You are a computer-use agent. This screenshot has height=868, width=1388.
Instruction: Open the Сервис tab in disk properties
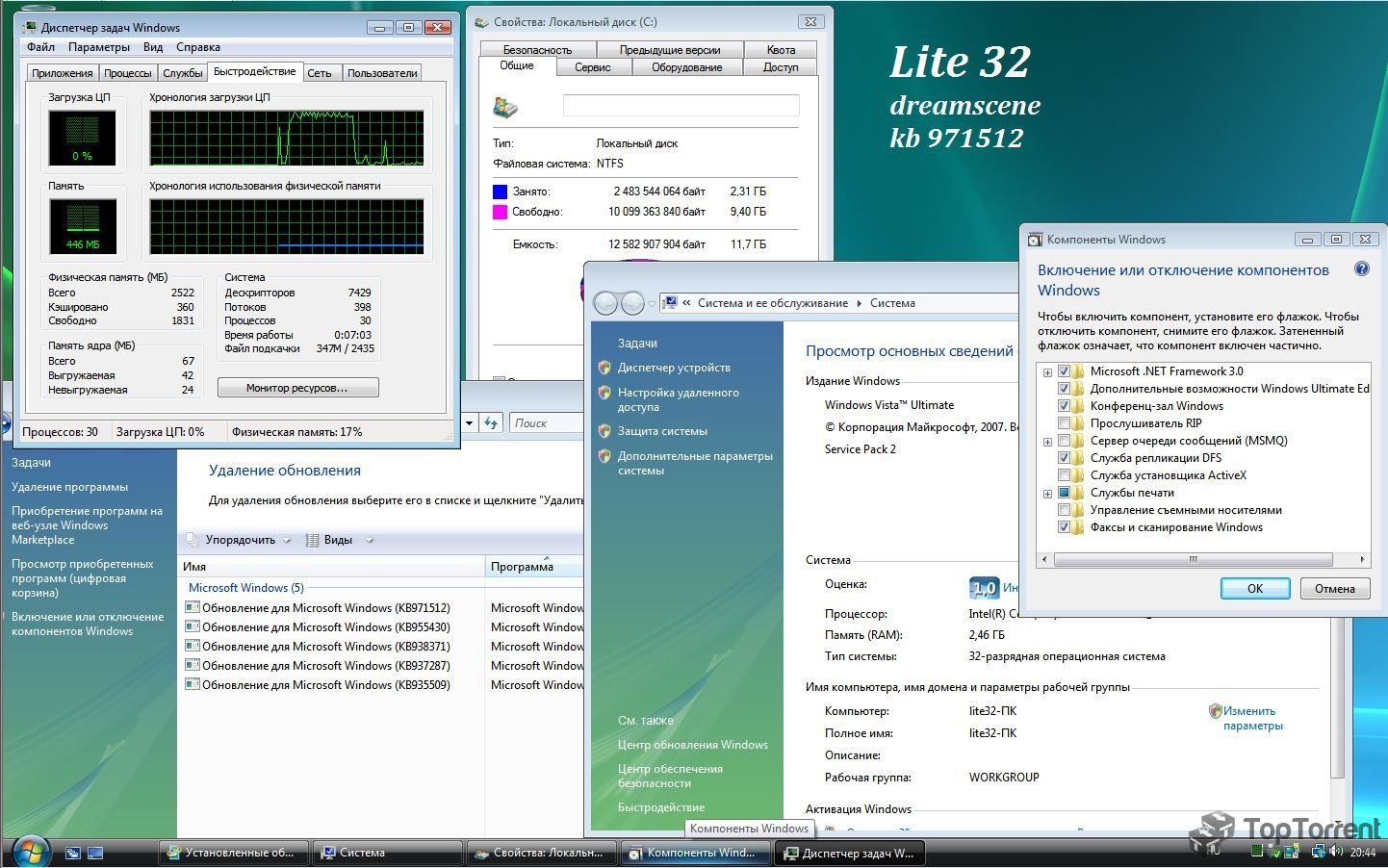(x=593, y=67)
